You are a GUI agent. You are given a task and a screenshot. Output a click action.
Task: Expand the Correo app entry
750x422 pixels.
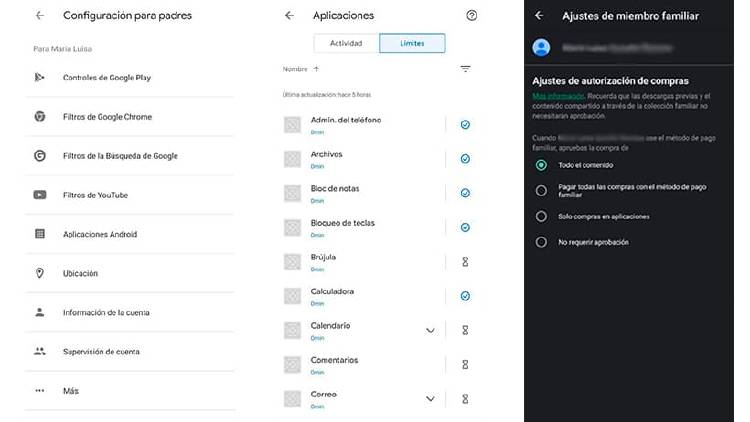430,398
